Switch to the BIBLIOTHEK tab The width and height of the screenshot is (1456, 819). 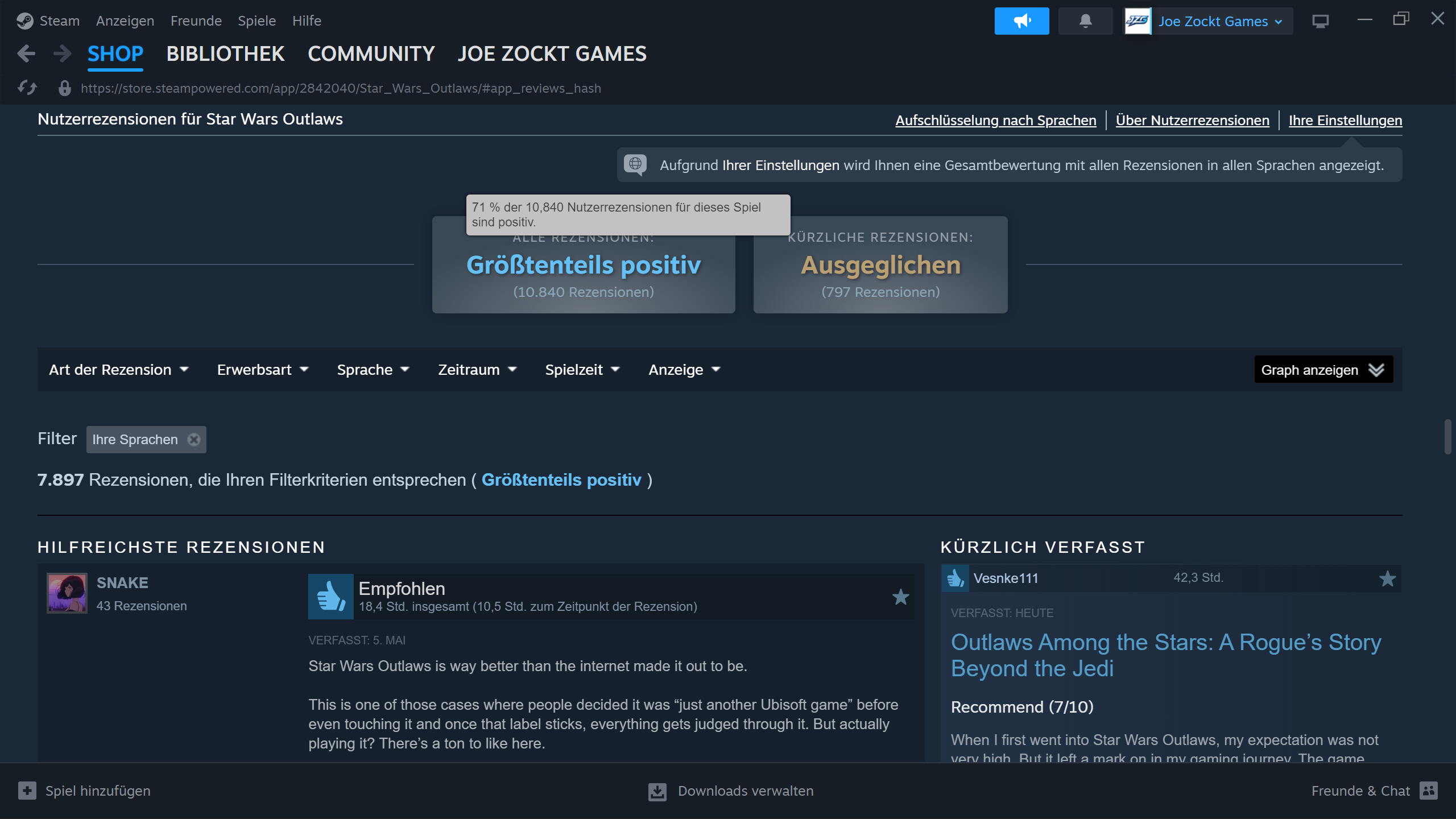coord(226,54)
